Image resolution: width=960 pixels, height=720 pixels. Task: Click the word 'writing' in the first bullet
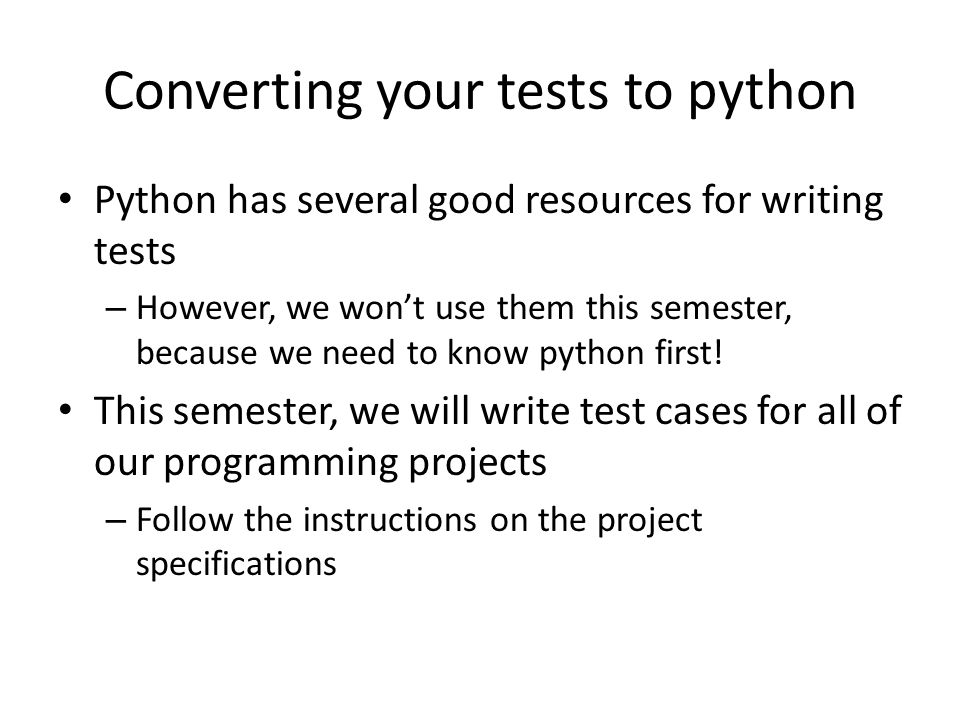822,200
